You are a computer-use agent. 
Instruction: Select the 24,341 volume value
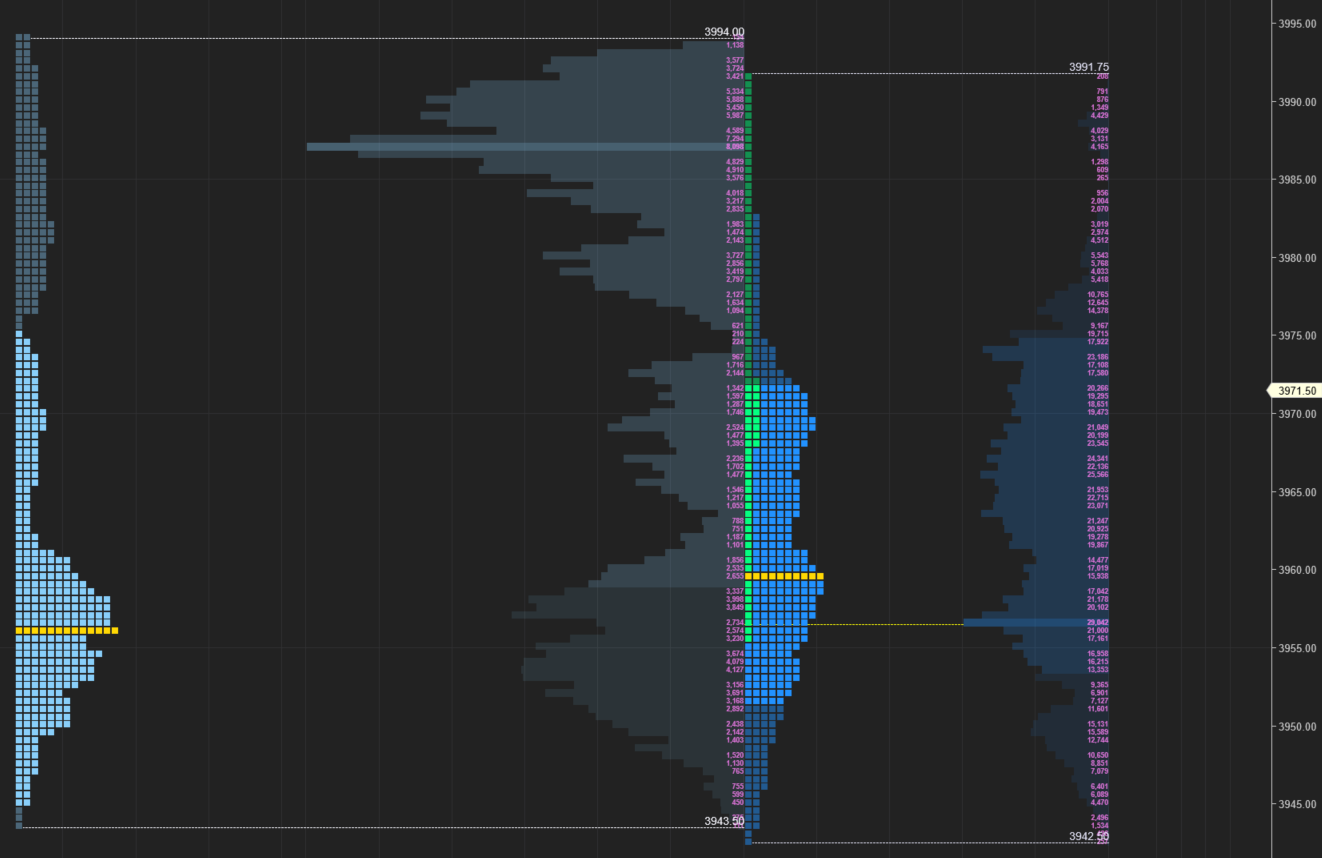coord(1098,459)
